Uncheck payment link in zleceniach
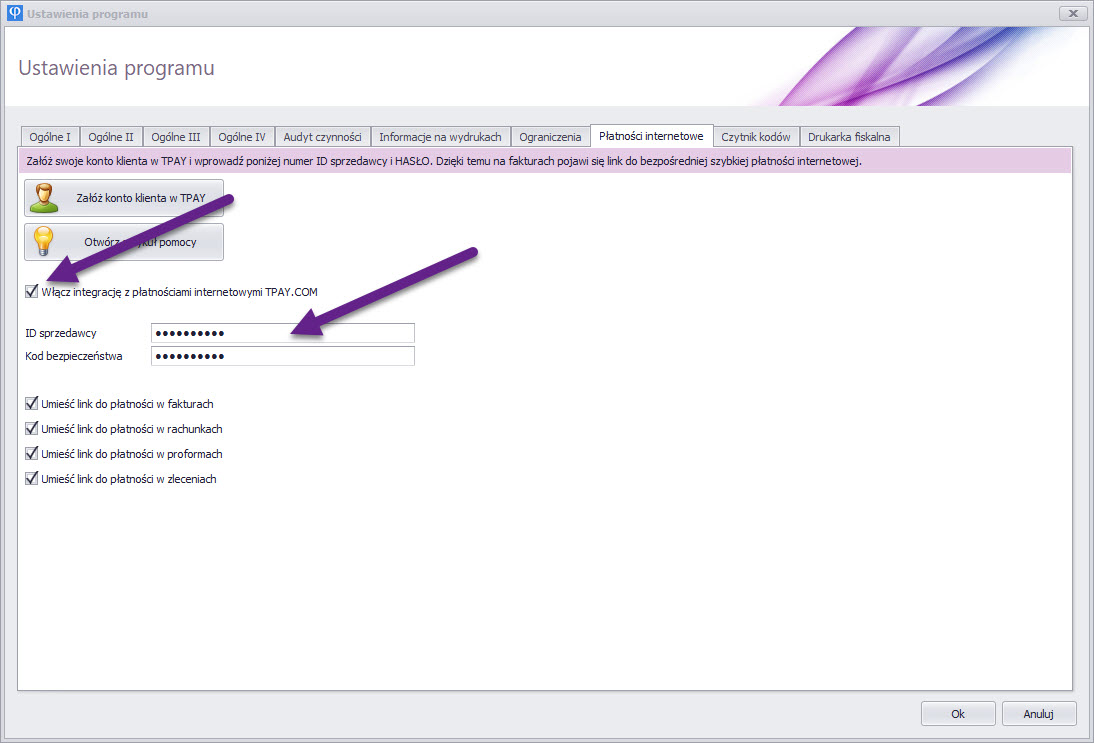Screen dimensions: 1094x743 32,479
